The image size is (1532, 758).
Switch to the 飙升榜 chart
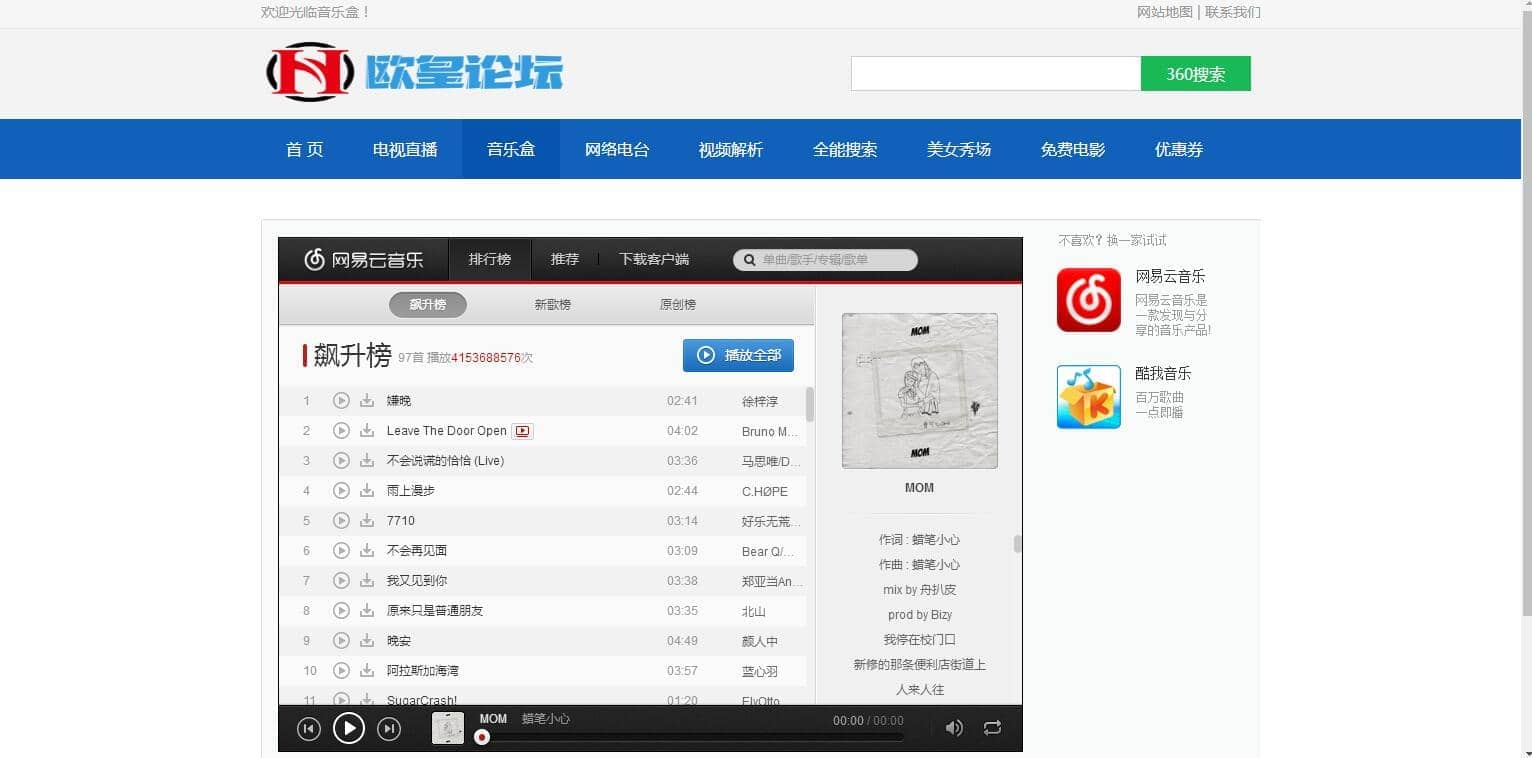[x=428, y=305]
